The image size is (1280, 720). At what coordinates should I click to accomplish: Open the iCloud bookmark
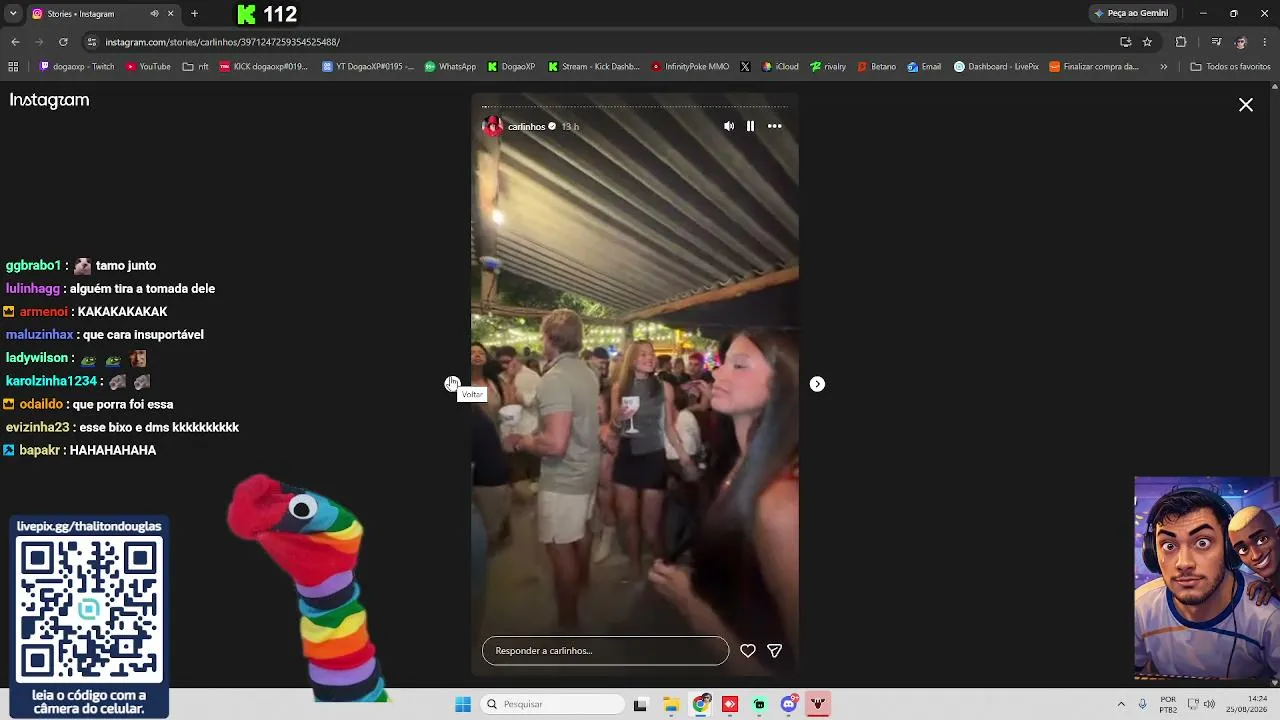pos(780,67)
